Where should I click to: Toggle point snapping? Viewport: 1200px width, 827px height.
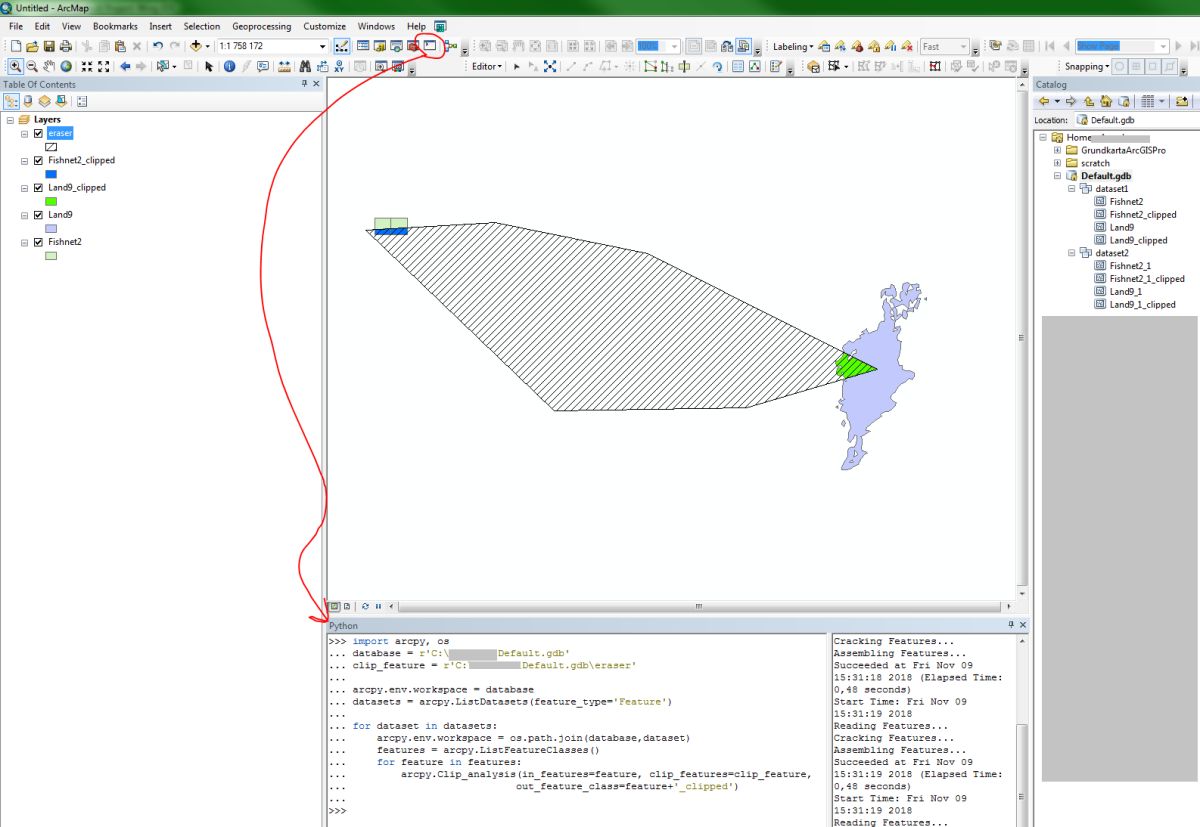(x=1119, y=66)
